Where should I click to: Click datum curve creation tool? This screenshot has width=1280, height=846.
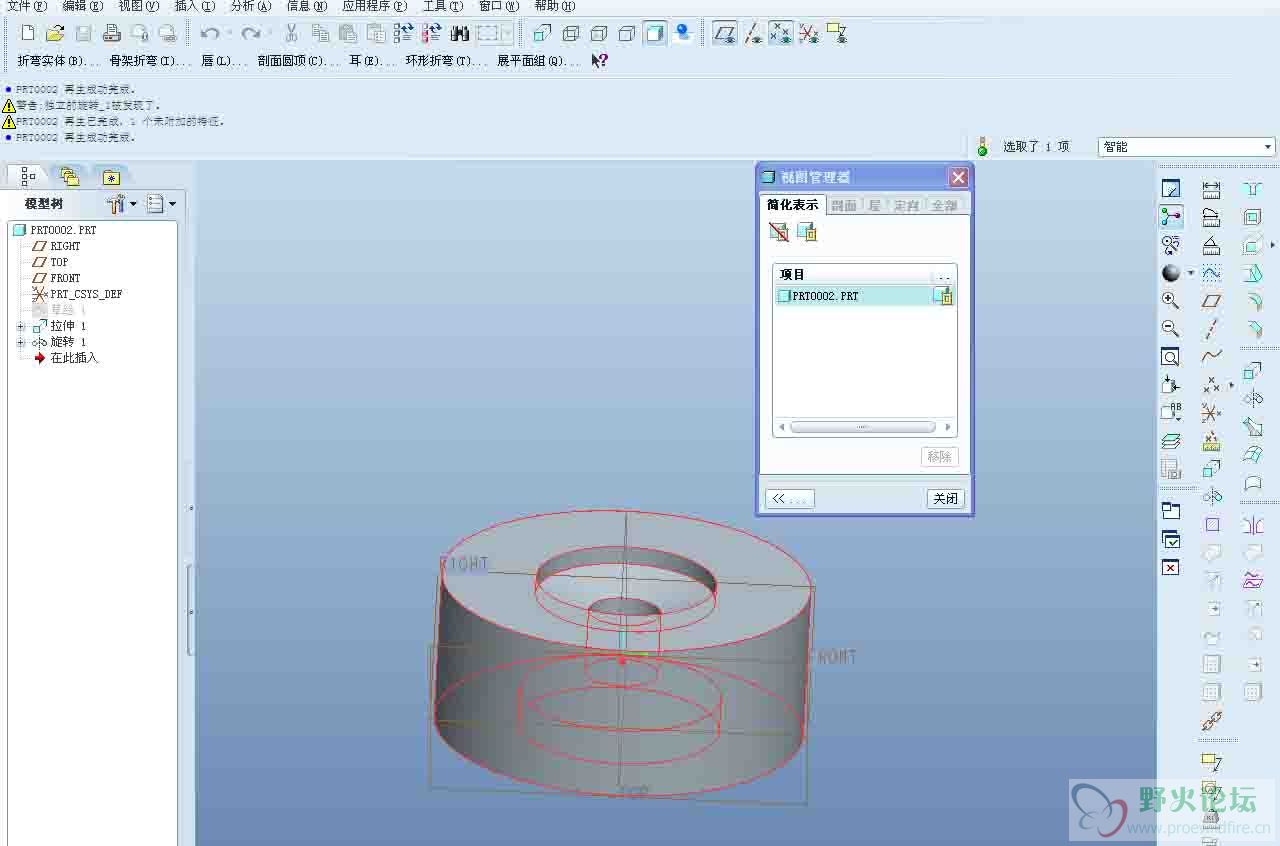coord(1212,356)
